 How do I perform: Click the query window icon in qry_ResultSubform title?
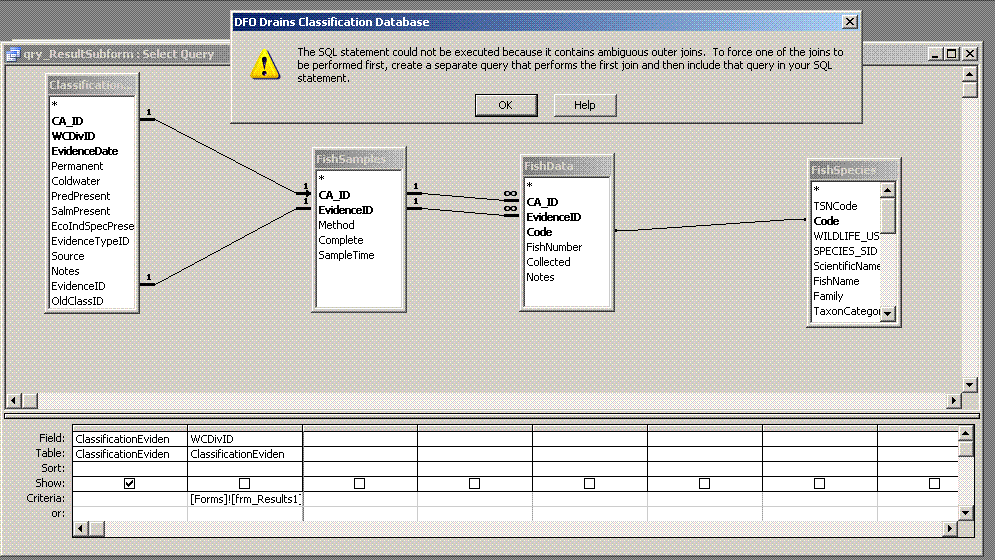click(x=13, y=54)
